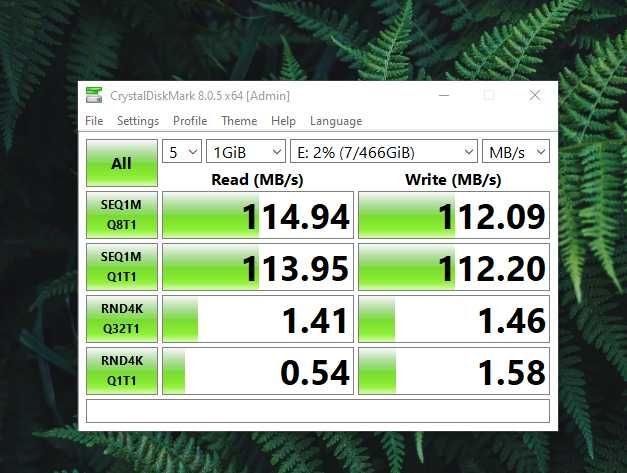627x473 pixels.
Task: Click the RND4K Q1T1 read result 0.54
Action: pos(258,371)
